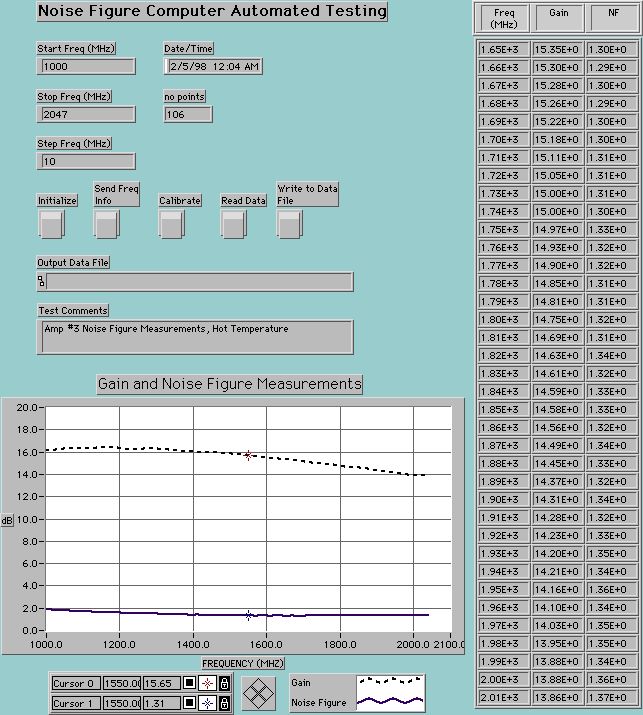Select the Step Freq field showing 10

[86, 161]
